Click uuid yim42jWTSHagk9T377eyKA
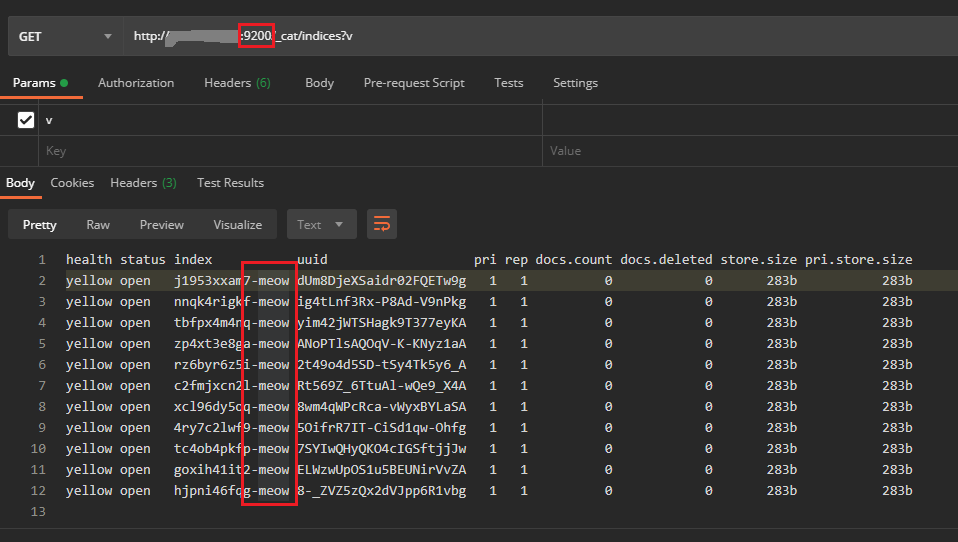Viewport: 958px width, 542px height. pos(382,323)
